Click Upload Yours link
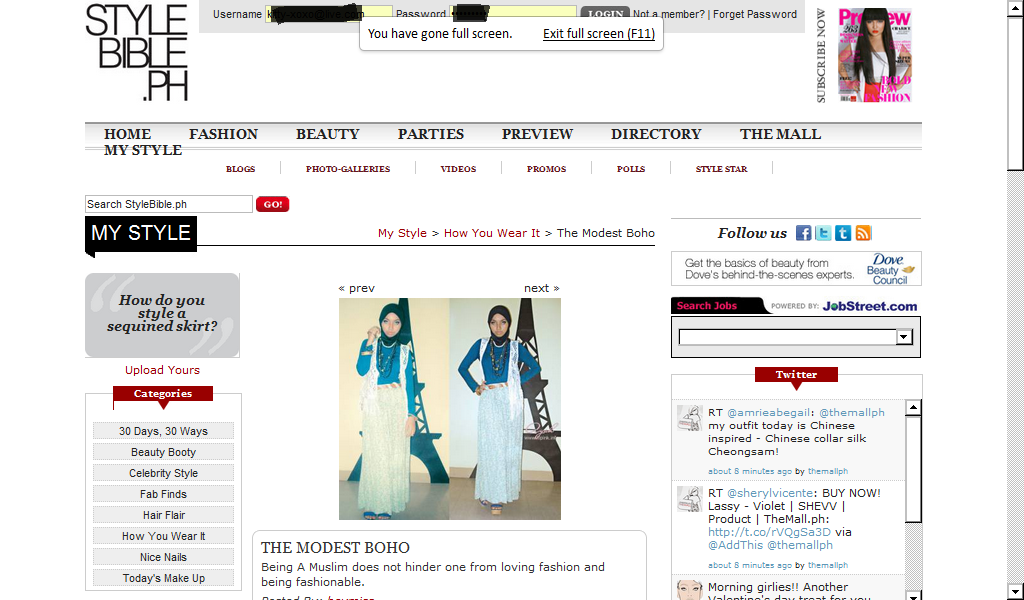The height and width of the screenshot is (600, 1024). pyautogui.click(x=163, y=370)
